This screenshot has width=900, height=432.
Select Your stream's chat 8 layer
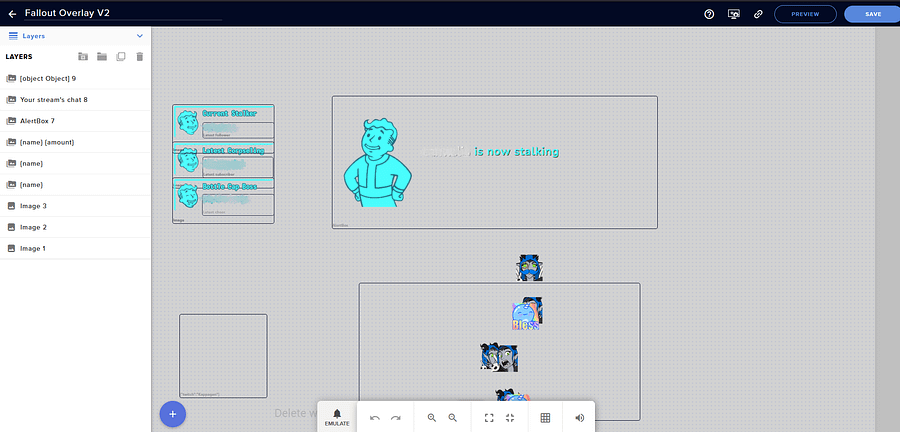click(x=75, y=100)
